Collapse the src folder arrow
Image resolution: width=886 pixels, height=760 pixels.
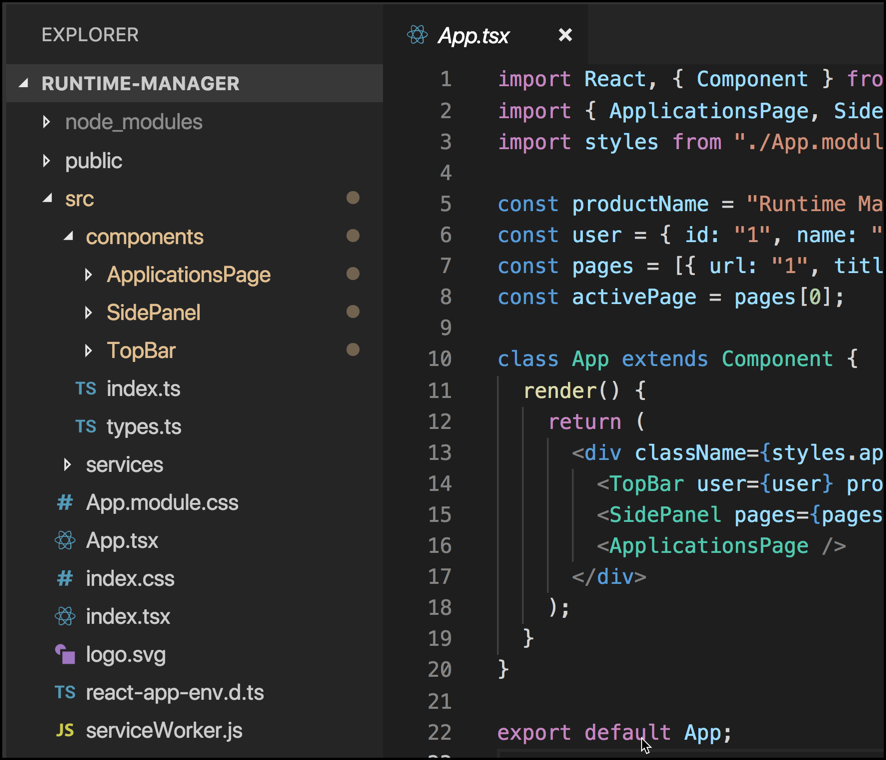tap(48, 198)
